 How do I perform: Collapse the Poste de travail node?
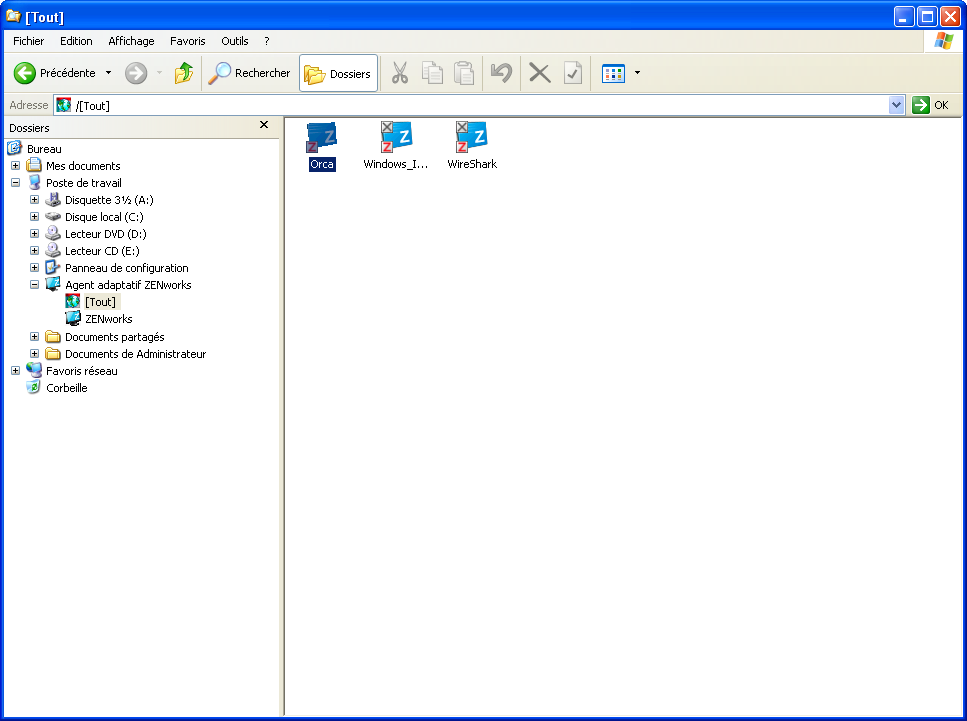coord(14,182)
